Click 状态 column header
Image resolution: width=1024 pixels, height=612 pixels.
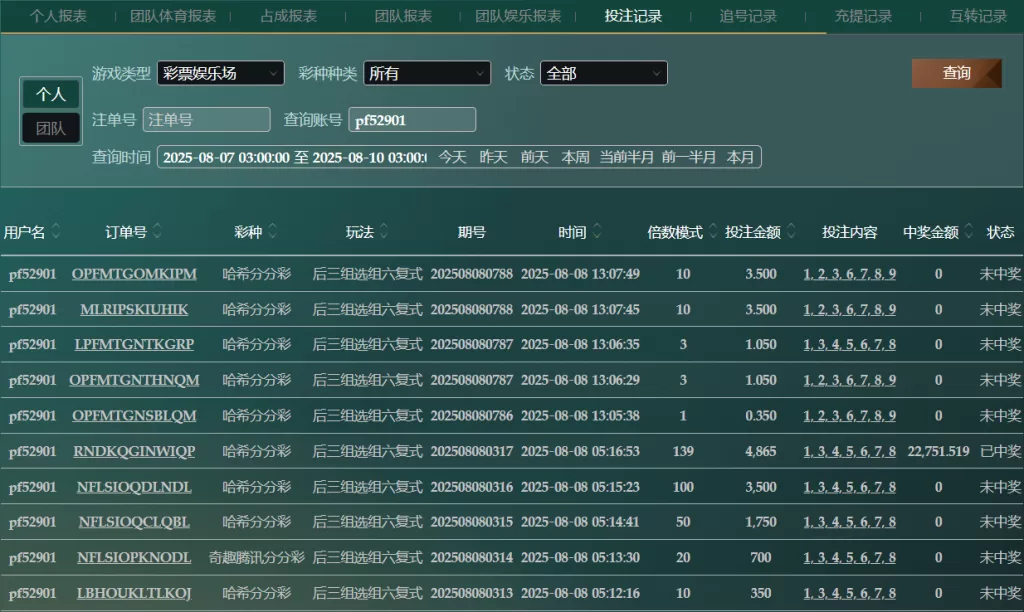(x=1000, y=232)
